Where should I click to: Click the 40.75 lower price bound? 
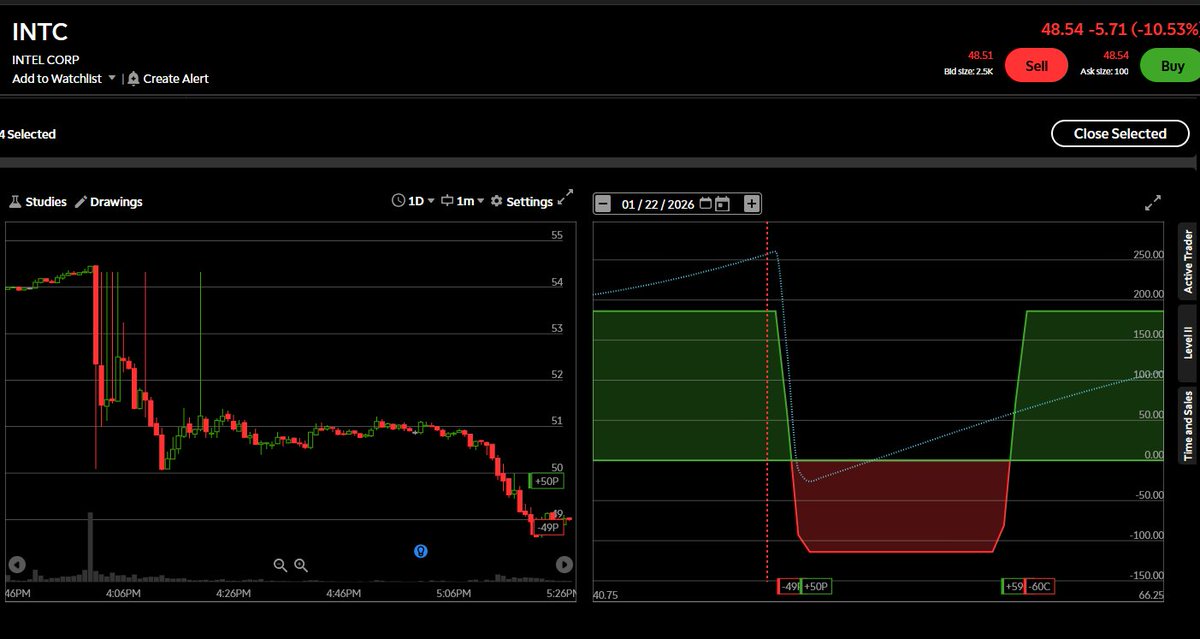tap(608, 596)
